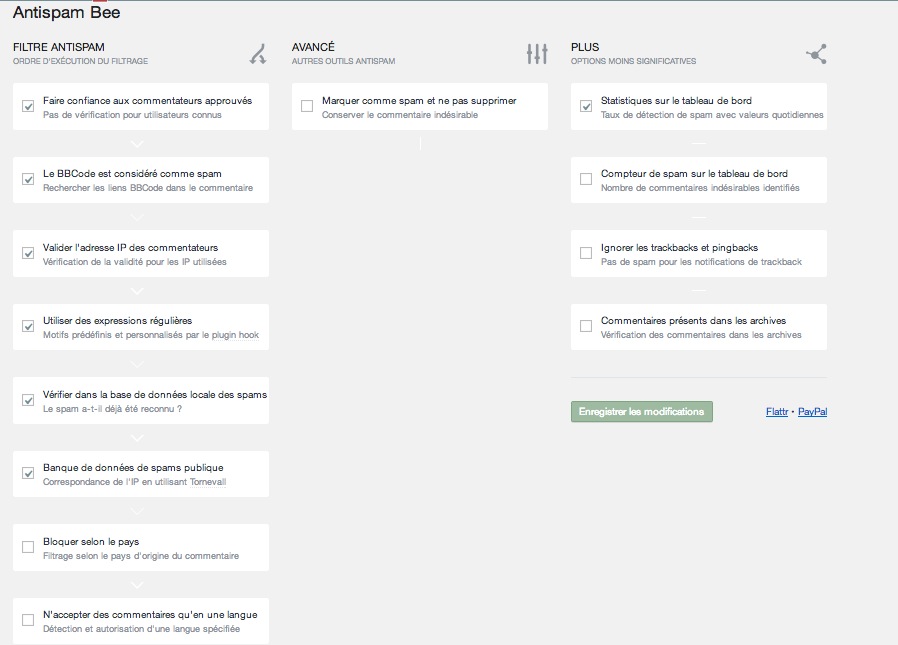Enable 'Bloquer selon le pays' option
The image size is (898, 645).
point(28,547)
